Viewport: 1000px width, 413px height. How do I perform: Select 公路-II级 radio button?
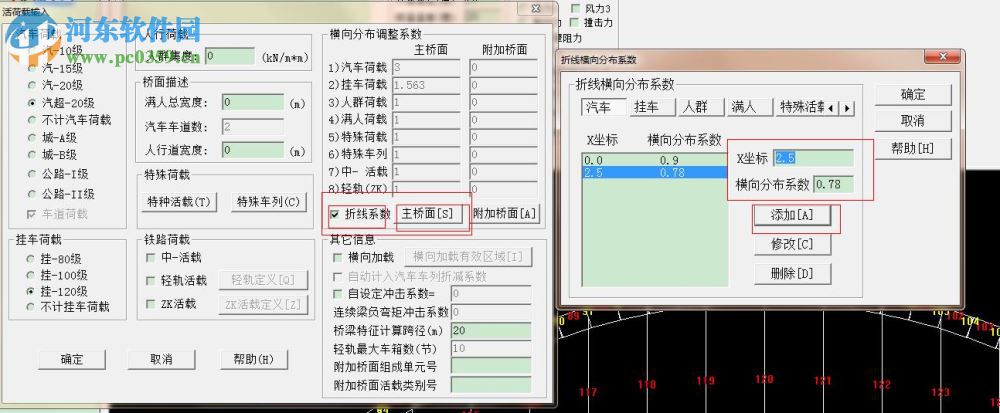click(31, 194)
